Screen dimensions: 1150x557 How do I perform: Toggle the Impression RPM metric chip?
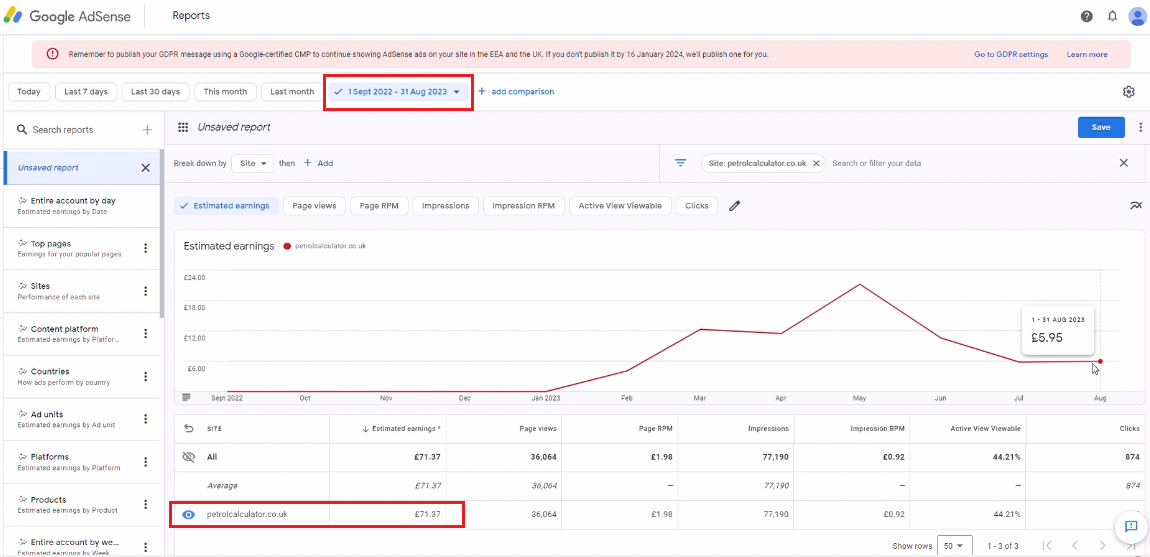coord(524,206)
